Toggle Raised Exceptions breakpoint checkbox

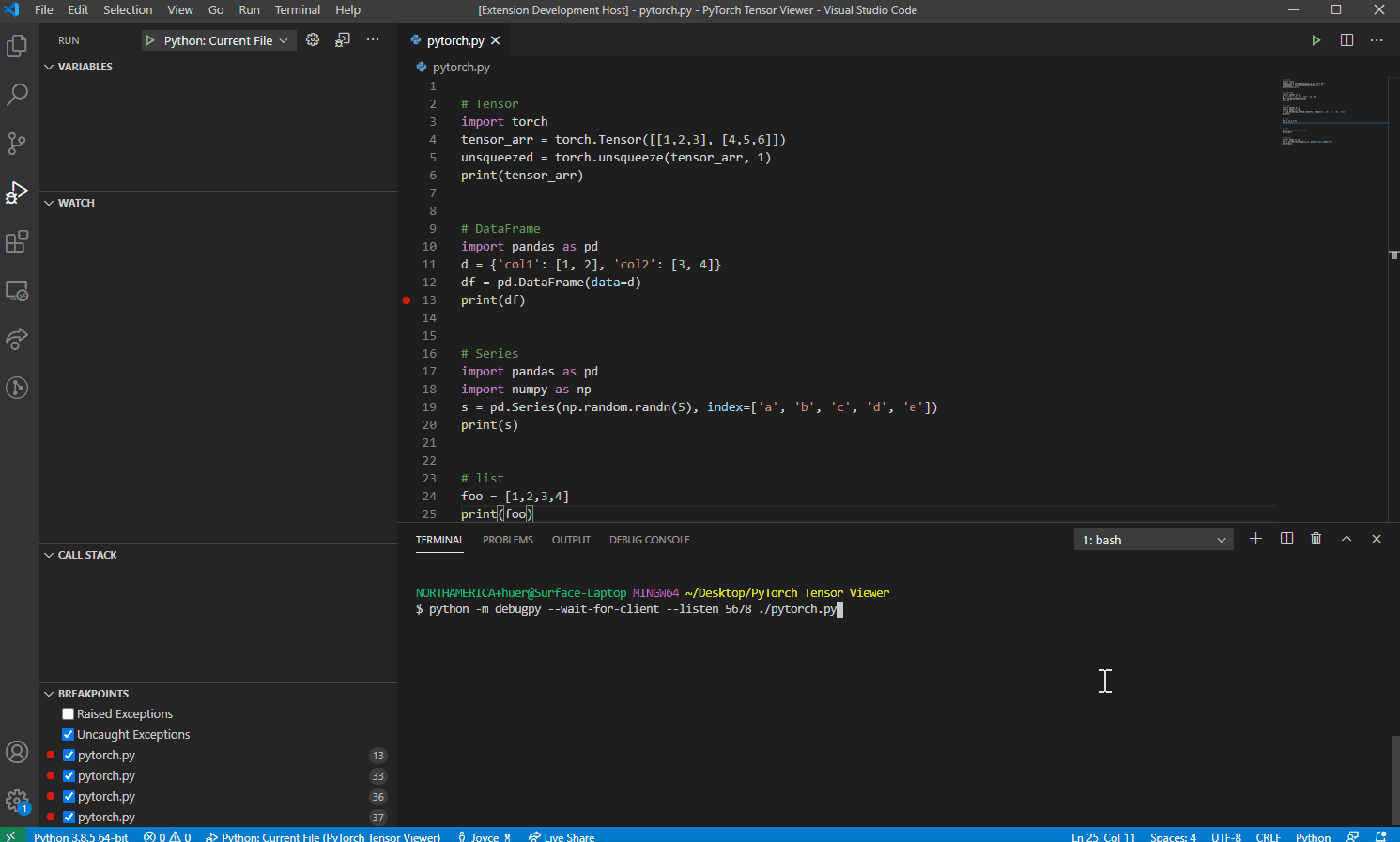pyautogui.click(x=68, y=714)
